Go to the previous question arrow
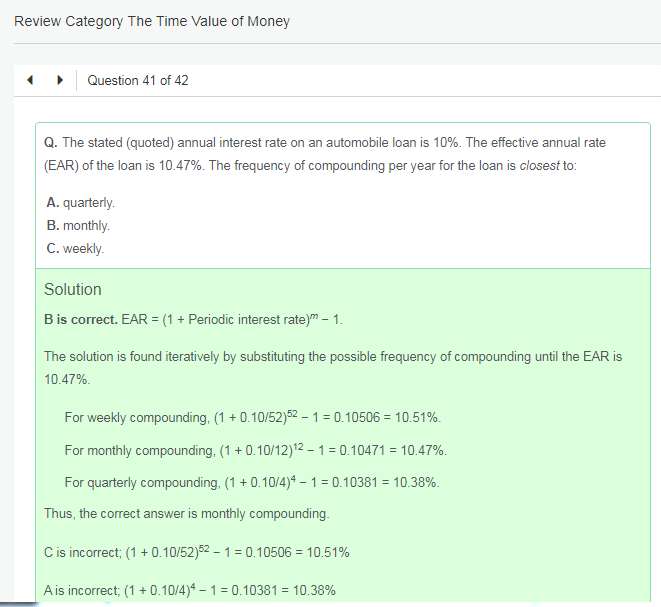Viewport: 661px width, 607px height. (x=31, y=80)
